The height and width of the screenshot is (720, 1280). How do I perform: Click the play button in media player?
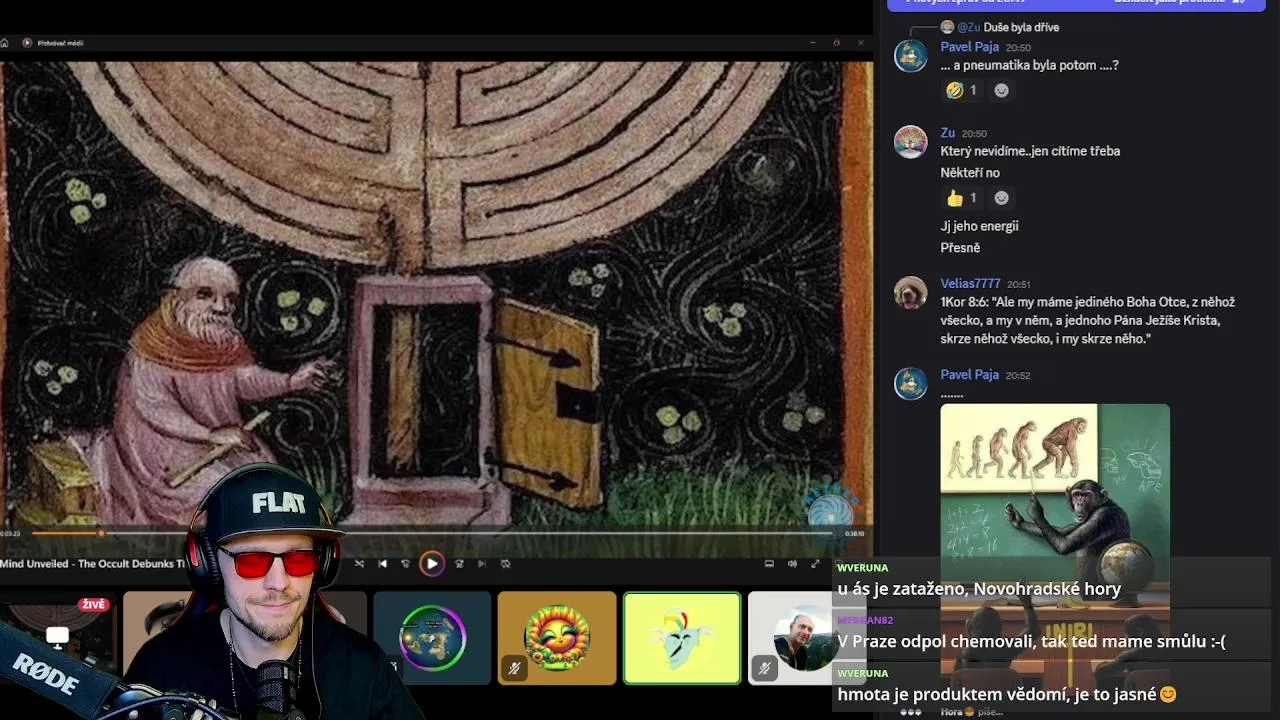point(432,564)
